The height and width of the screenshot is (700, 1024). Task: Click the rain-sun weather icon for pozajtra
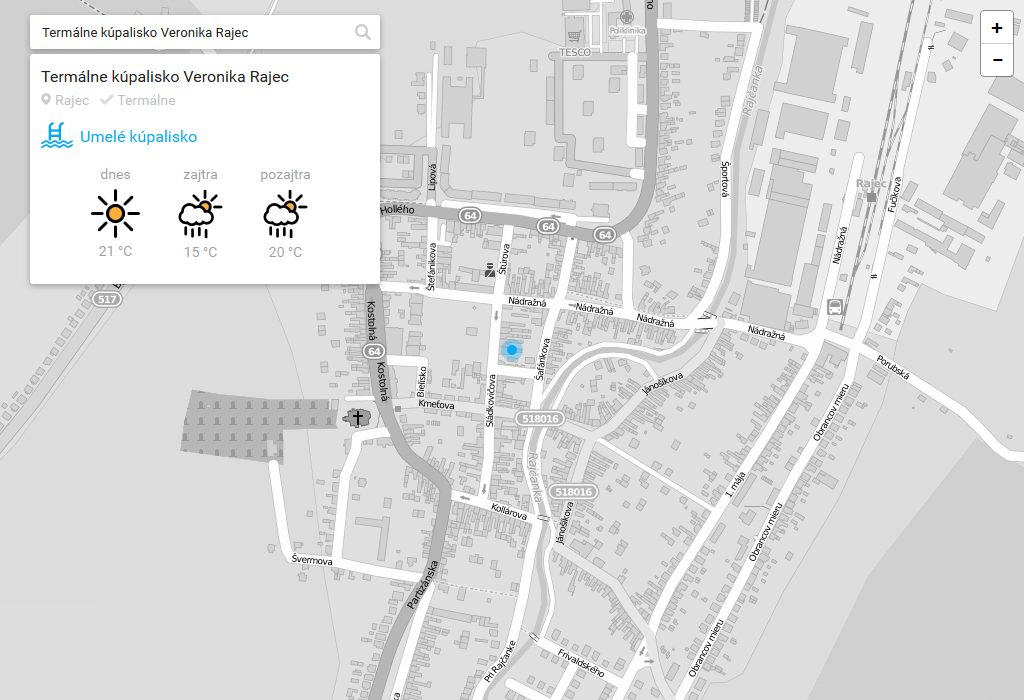(285, 214)
